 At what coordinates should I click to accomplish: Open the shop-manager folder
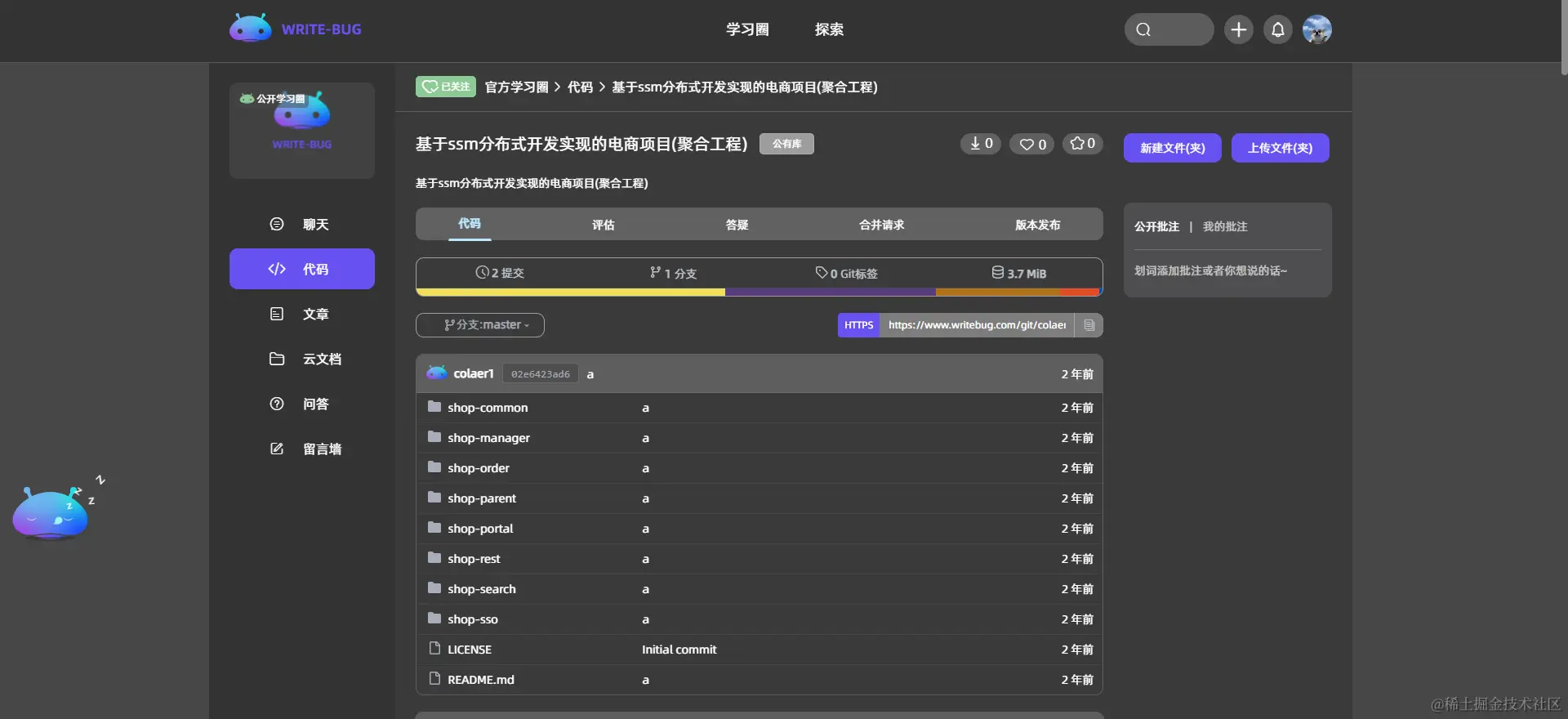pyautogui.click(x=488, y=438)
